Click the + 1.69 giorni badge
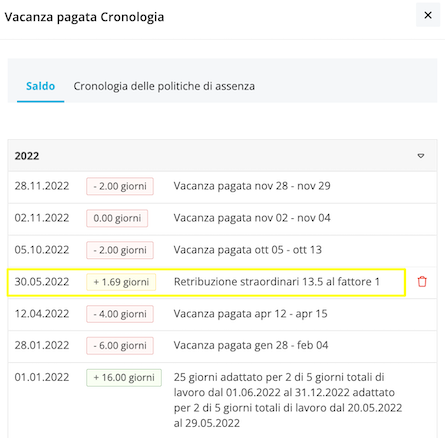The image size is (445, 438). [121, 282]
